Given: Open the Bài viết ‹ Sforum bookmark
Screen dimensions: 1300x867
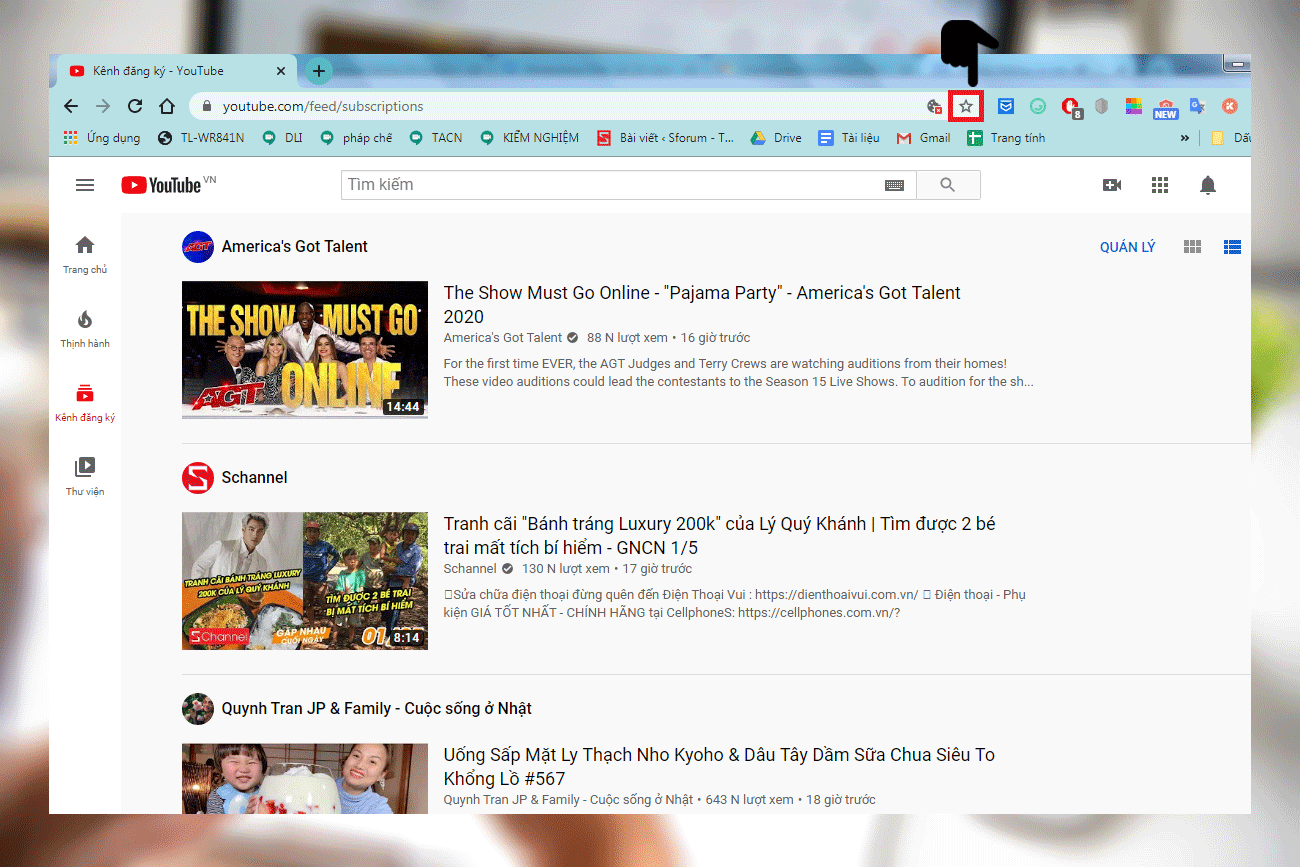Looking at the screenshot, I should click(665, 138).
